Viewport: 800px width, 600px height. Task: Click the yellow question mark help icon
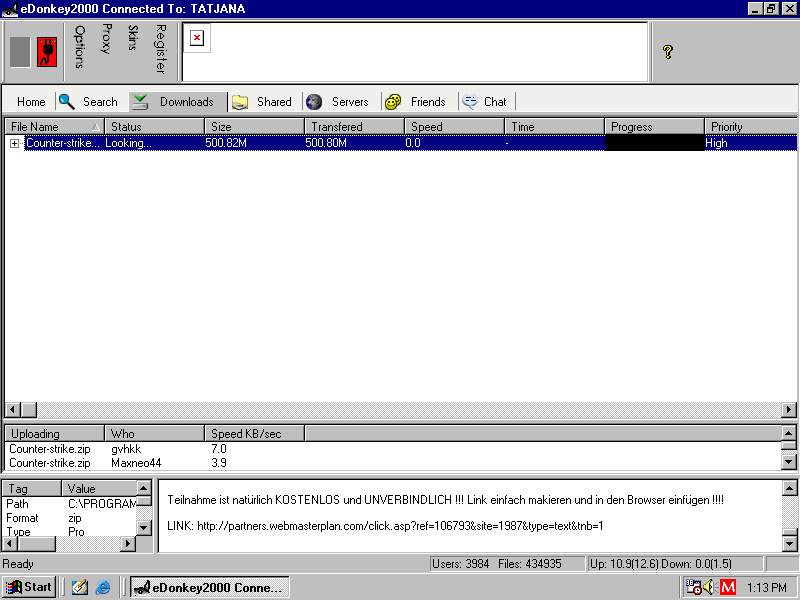[x=668, y=51]
